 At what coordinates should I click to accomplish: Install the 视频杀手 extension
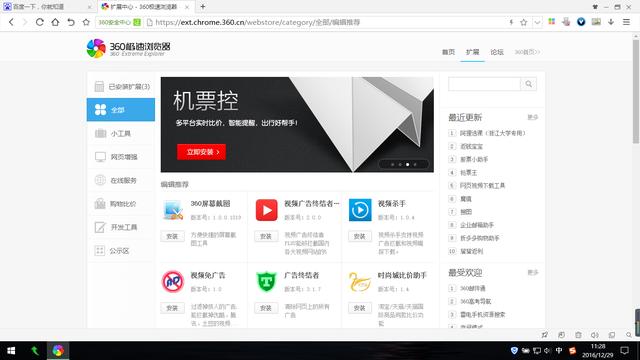pyautogui.click(x=360, y=236)
